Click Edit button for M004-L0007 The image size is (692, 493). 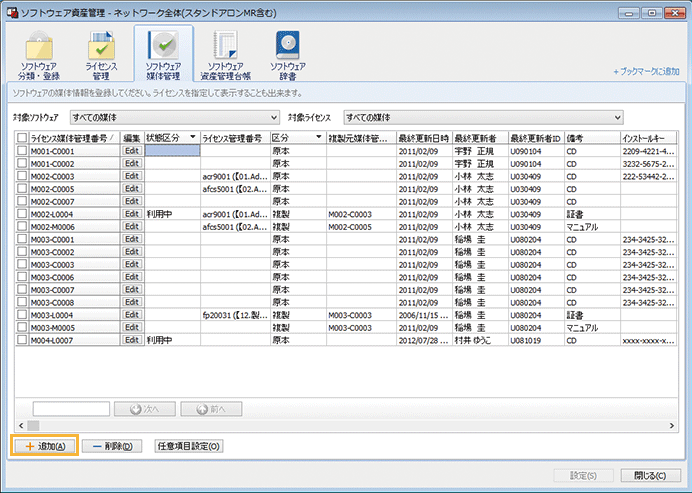point(132,340)
